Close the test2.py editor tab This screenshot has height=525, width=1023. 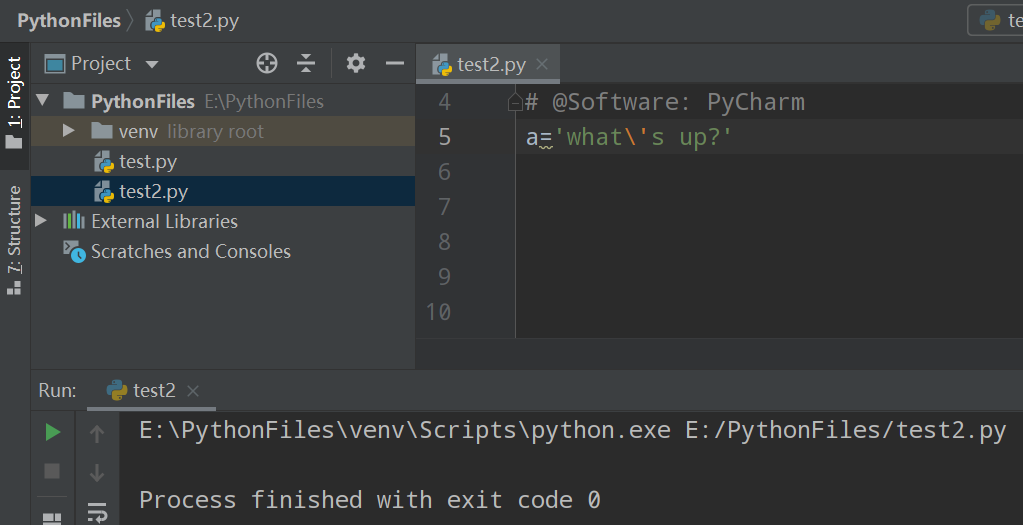tap(542, 64)
